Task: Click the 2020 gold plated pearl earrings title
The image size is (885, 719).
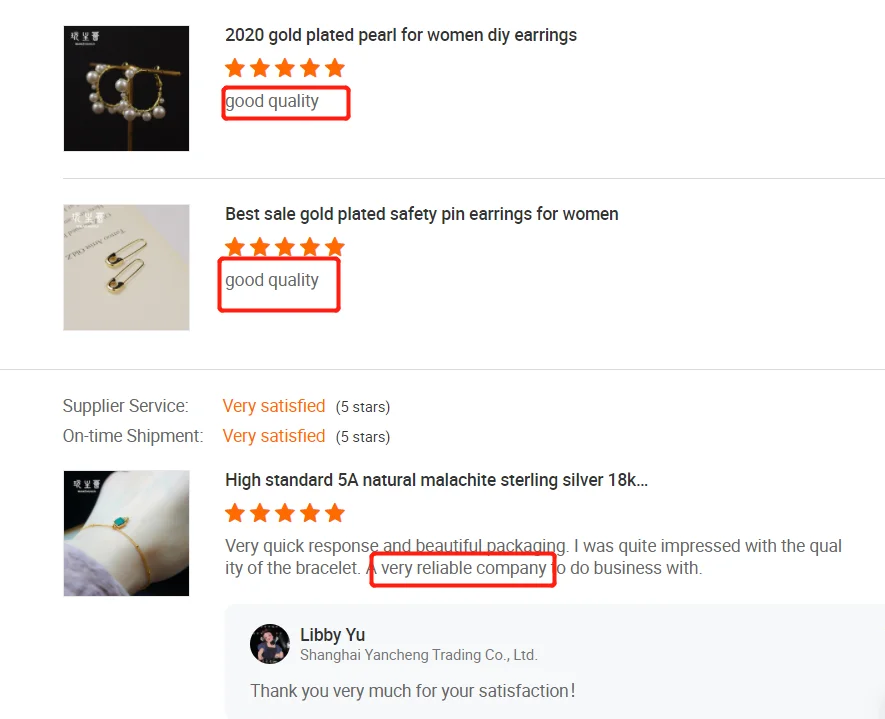Action: [401, 35]
